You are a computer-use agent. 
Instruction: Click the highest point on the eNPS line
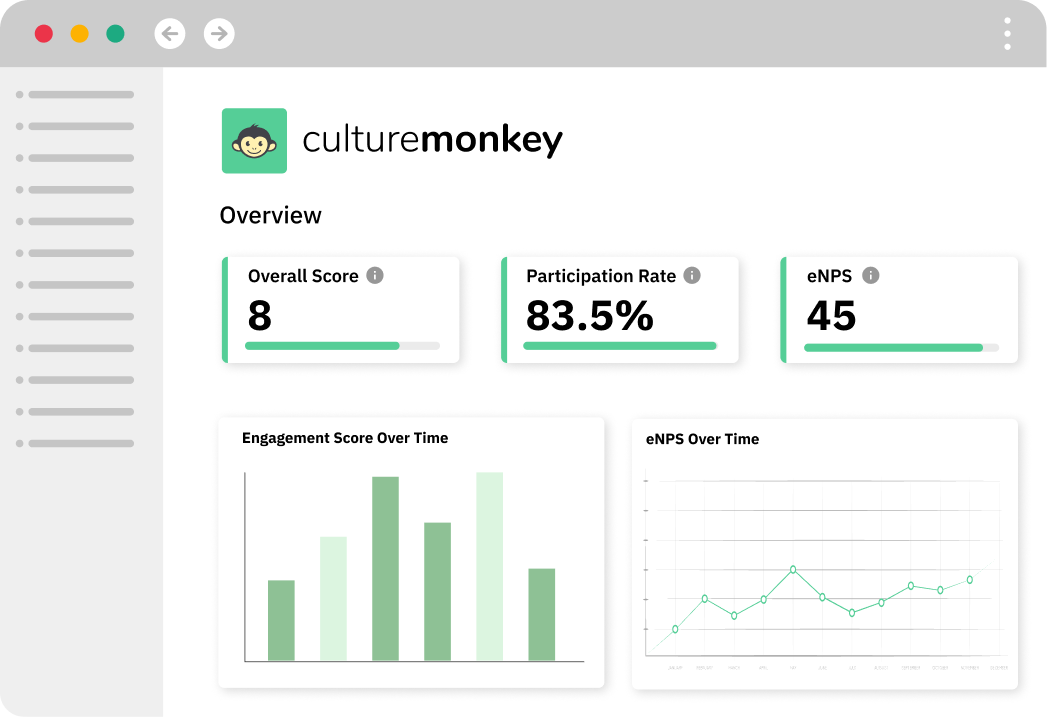(793, 569)
